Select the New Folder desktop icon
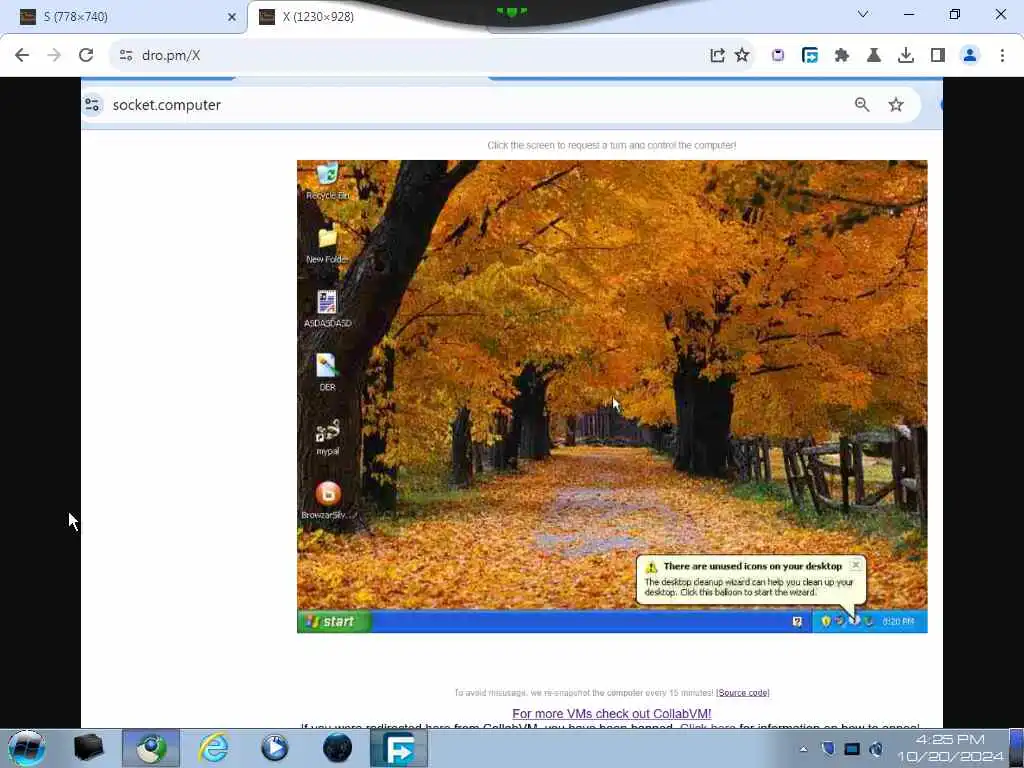Viewport: 1024px width, 768px height. (327, 244)
